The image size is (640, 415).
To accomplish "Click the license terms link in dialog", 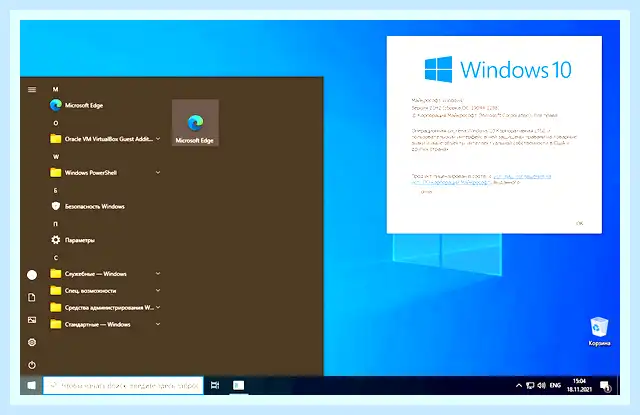I will pos(482,179).
